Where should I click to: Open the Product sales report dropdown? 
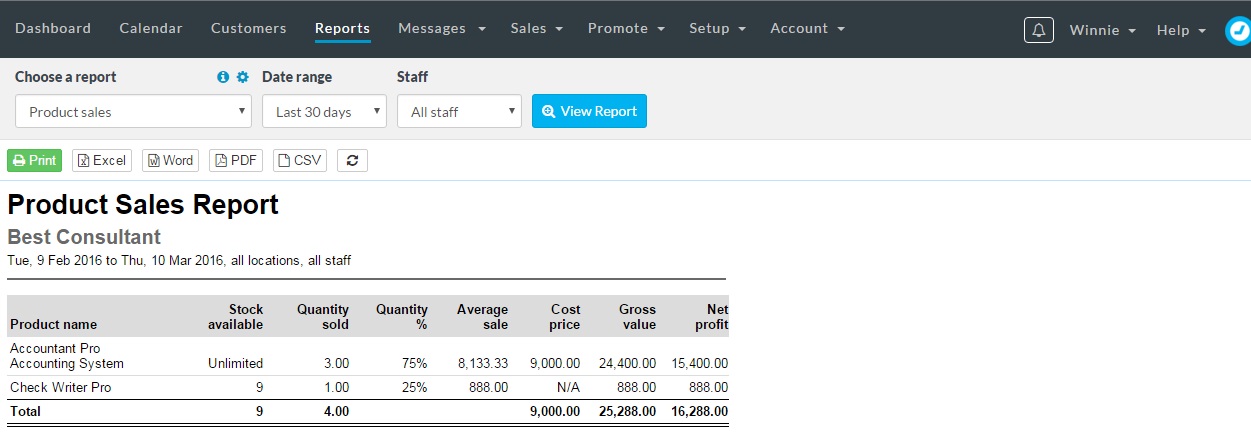pyautogui.click(x=133, y=111)
